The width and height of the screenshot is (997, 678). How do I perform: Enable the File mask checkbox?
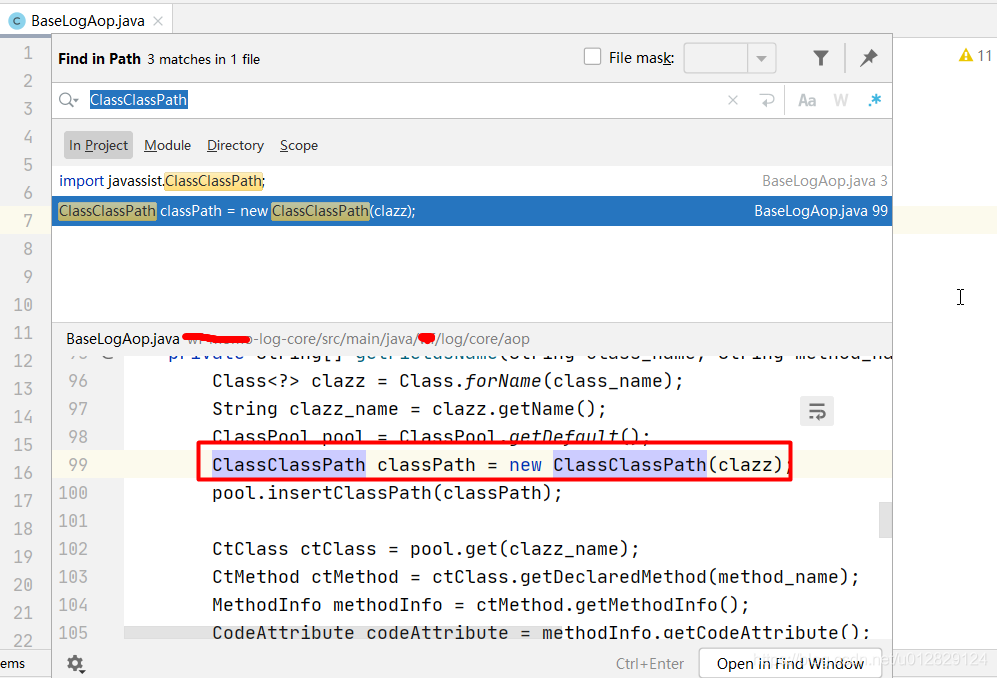[x=592, y=57]
